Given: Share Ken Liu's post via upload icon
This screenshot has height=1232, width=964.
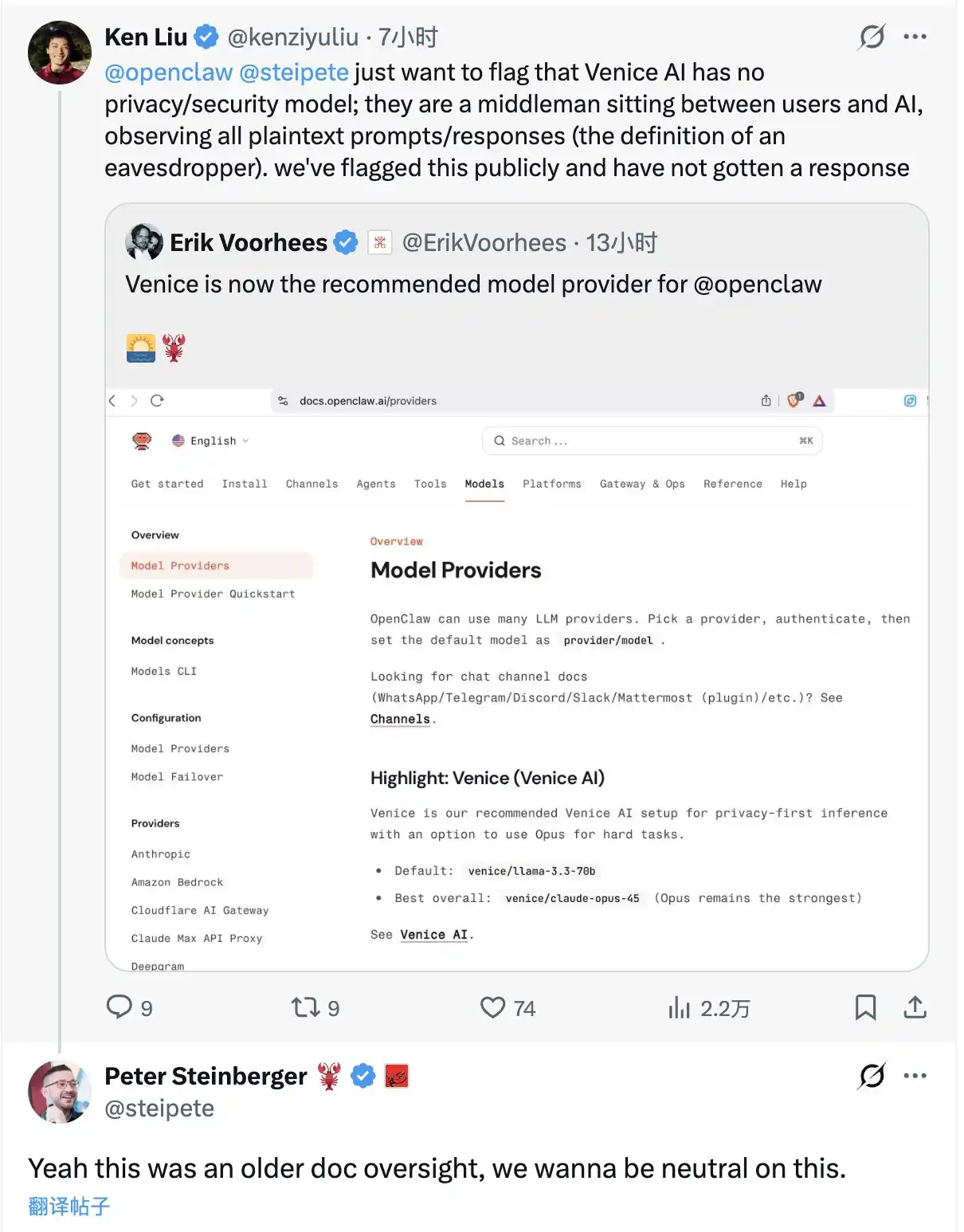Looking at the screenshot, I should (x=915, y=1007).
